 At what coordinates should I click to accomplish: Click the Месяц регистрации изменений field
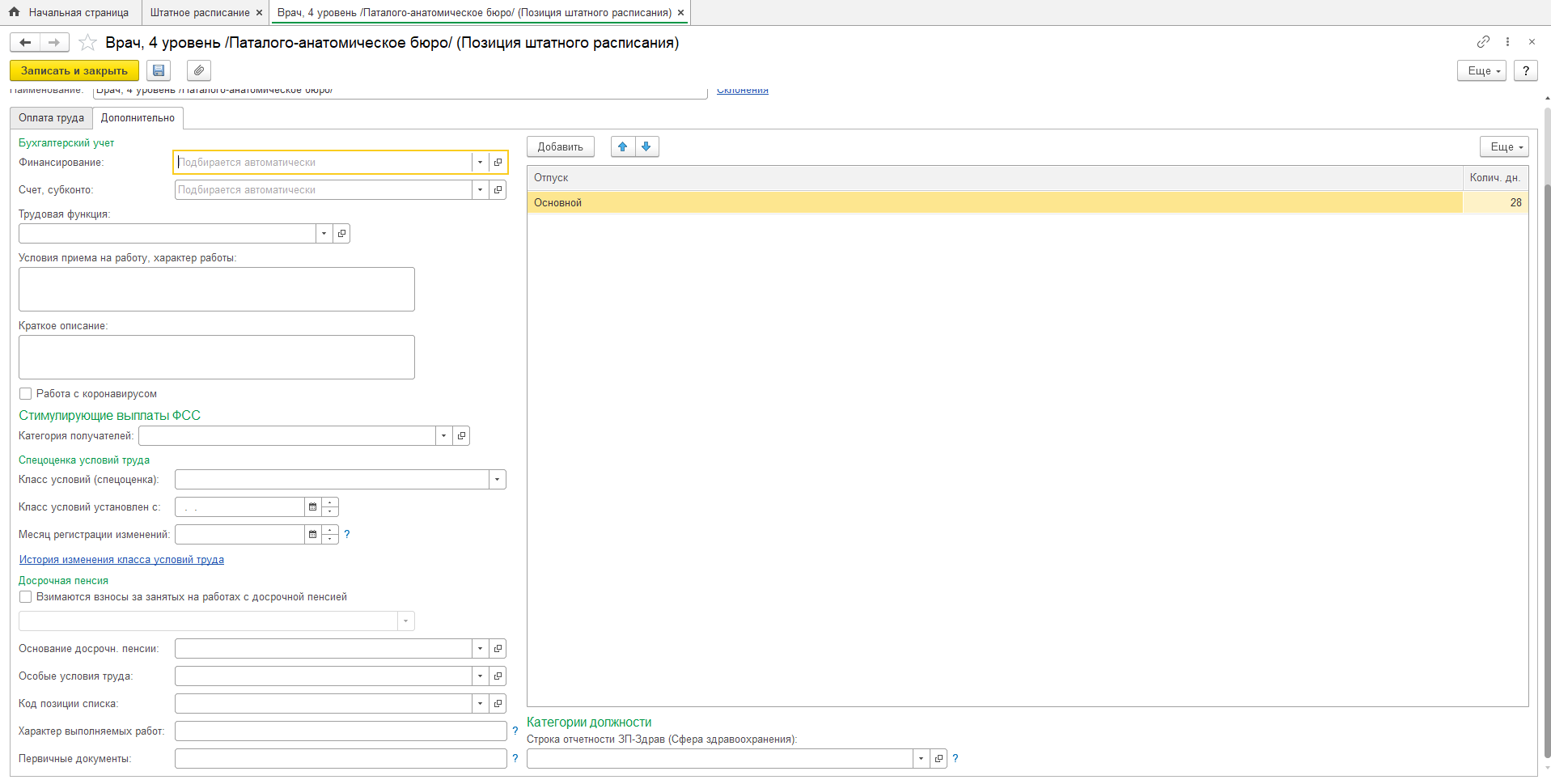point(239,535)
